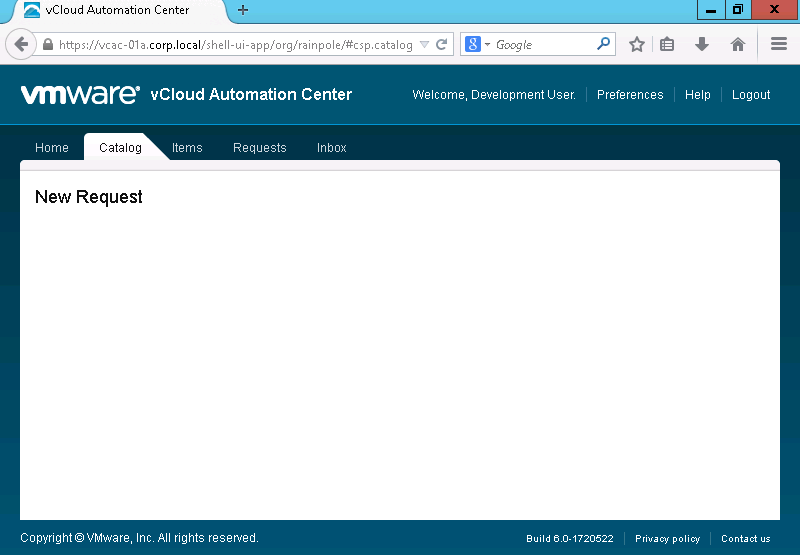Open the Help link
The height and width of the screenshot is (555, 800).
(x=697, y=94)
